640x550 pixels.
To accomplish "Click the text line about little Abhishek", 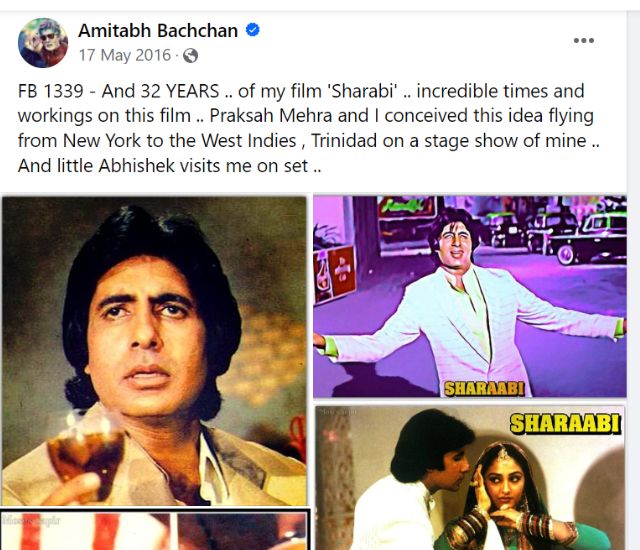I will coord(169,166).
